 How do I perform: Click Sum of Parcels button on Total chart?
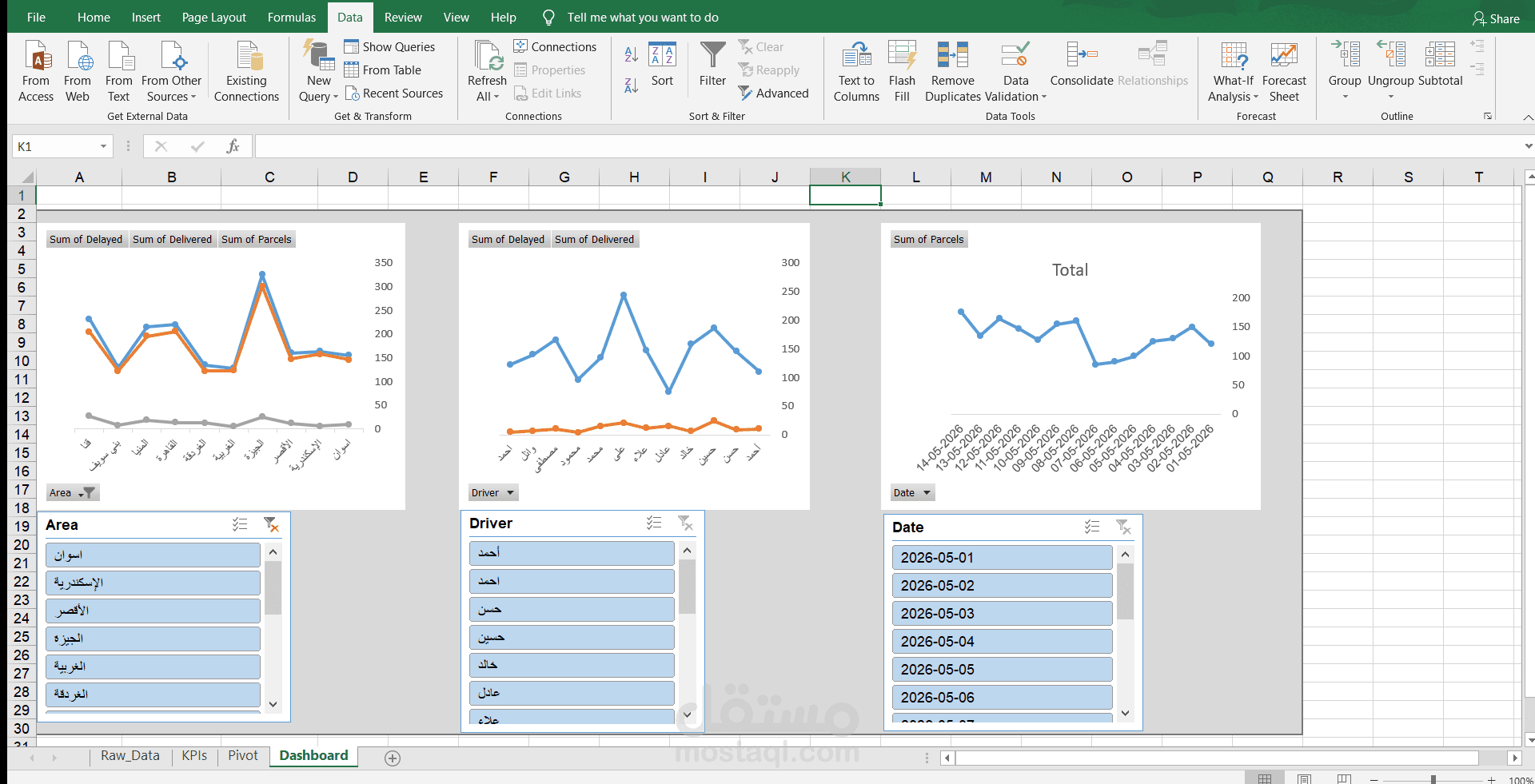pyautogui.click(x=928, y=240)
